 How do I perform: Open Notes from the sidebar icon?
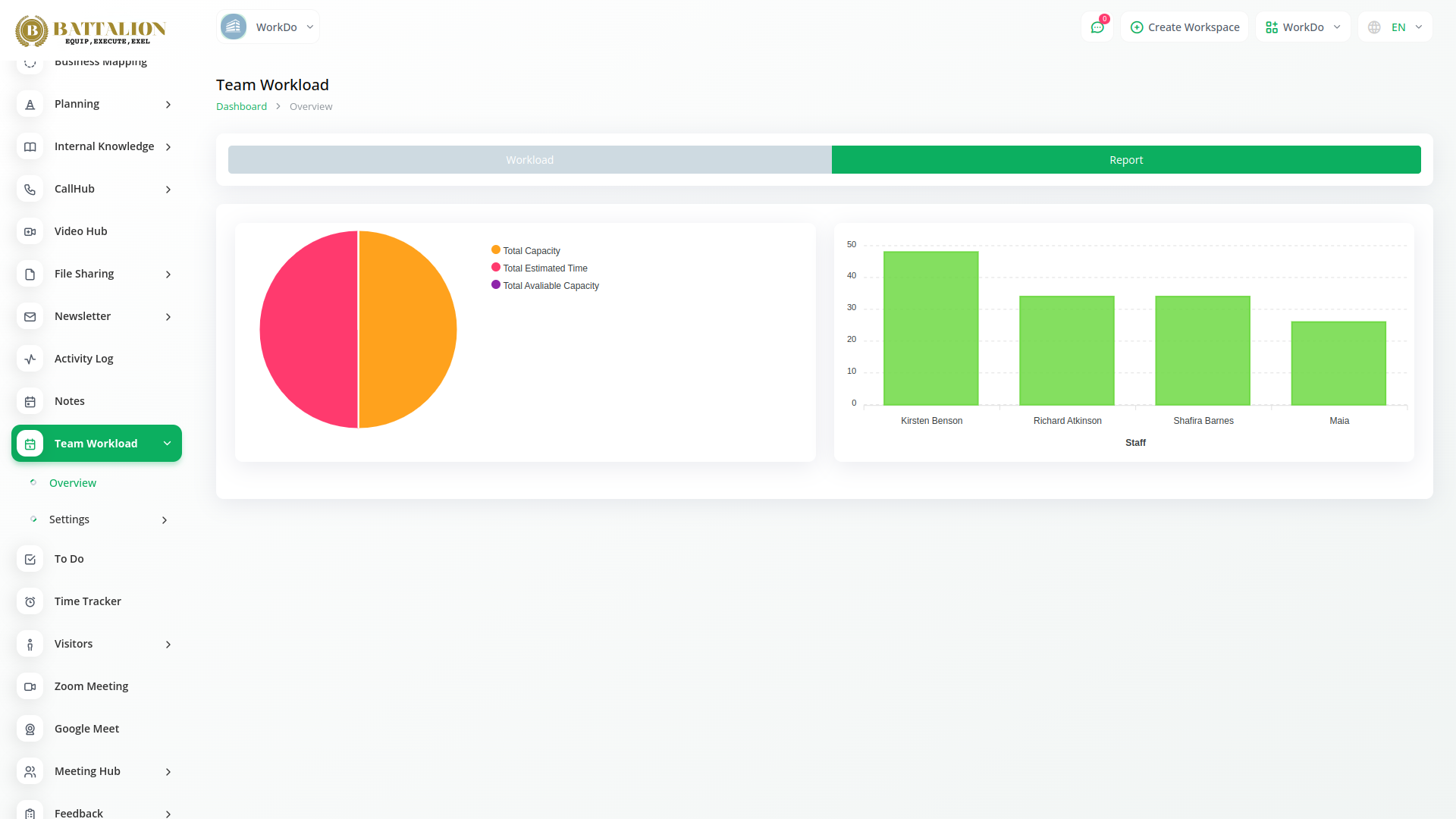click(30, 401)
